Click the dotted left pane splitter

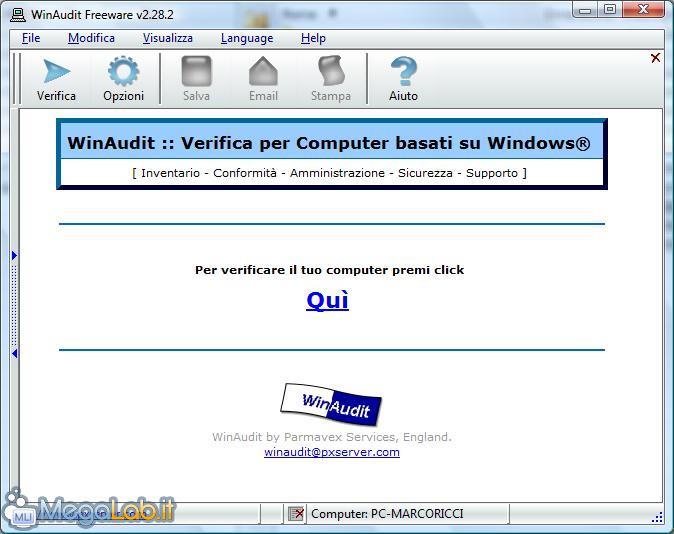(14, 304)
